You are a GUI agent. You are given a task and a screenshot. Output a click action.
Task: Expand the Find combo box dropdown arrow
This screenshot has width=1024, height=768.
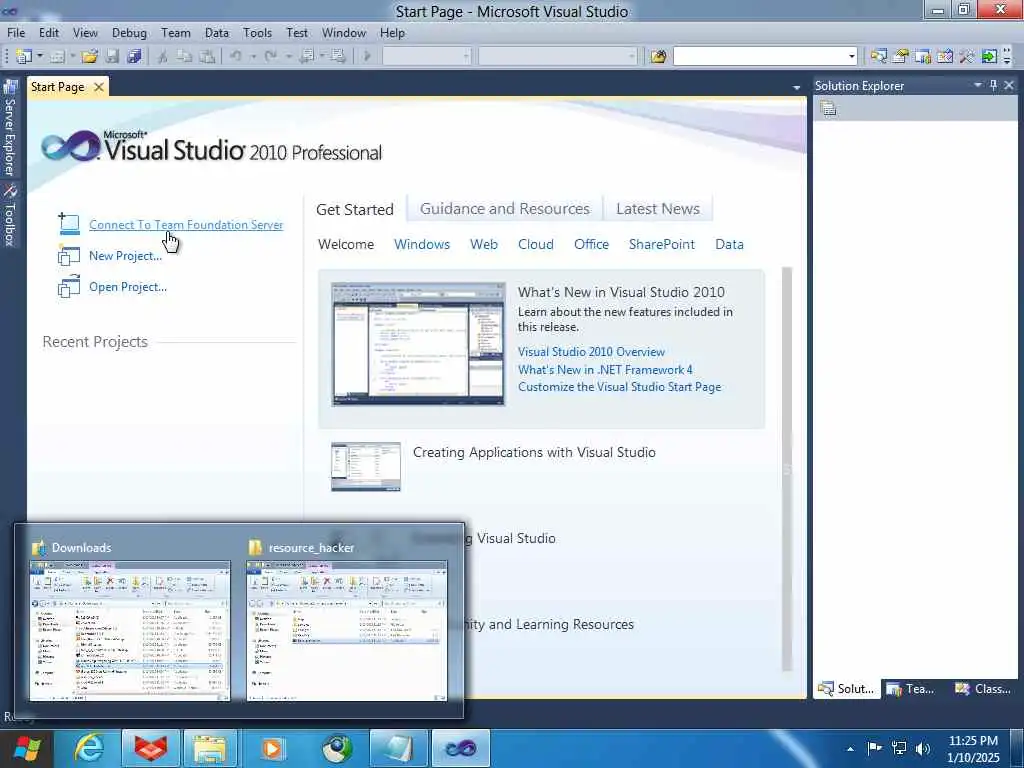(851, 57)
